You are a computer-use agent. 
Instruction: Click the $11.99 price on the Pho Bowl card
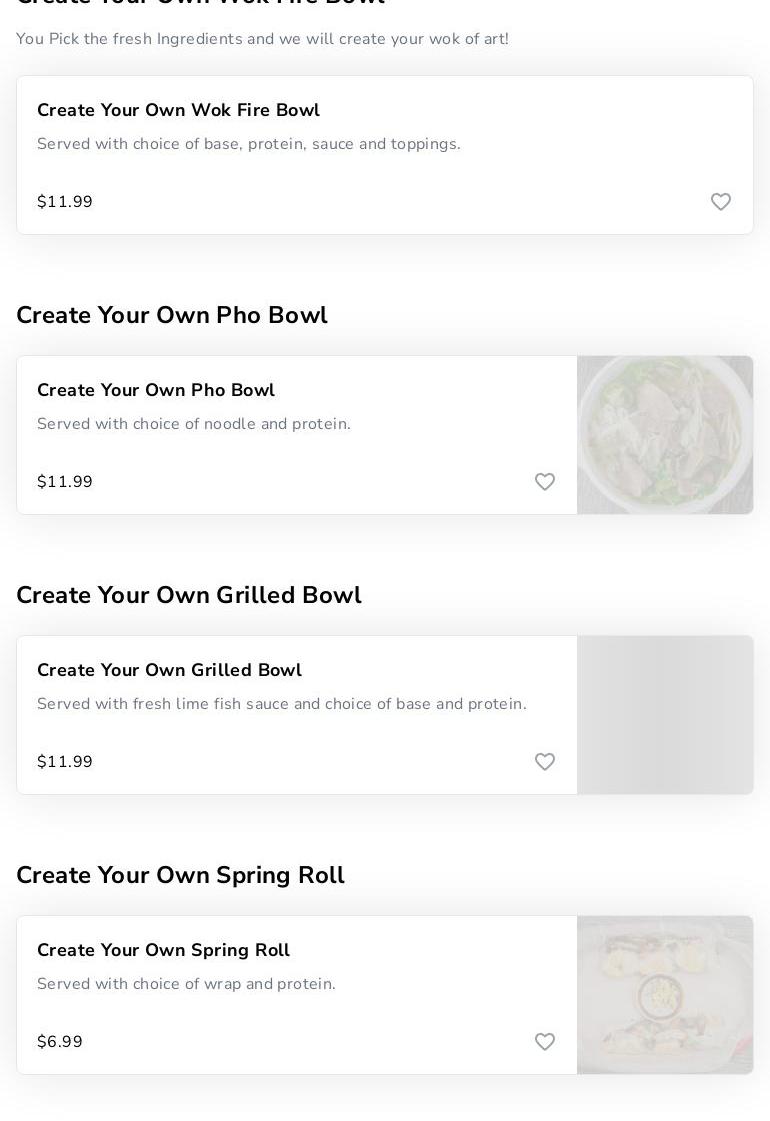65,482
